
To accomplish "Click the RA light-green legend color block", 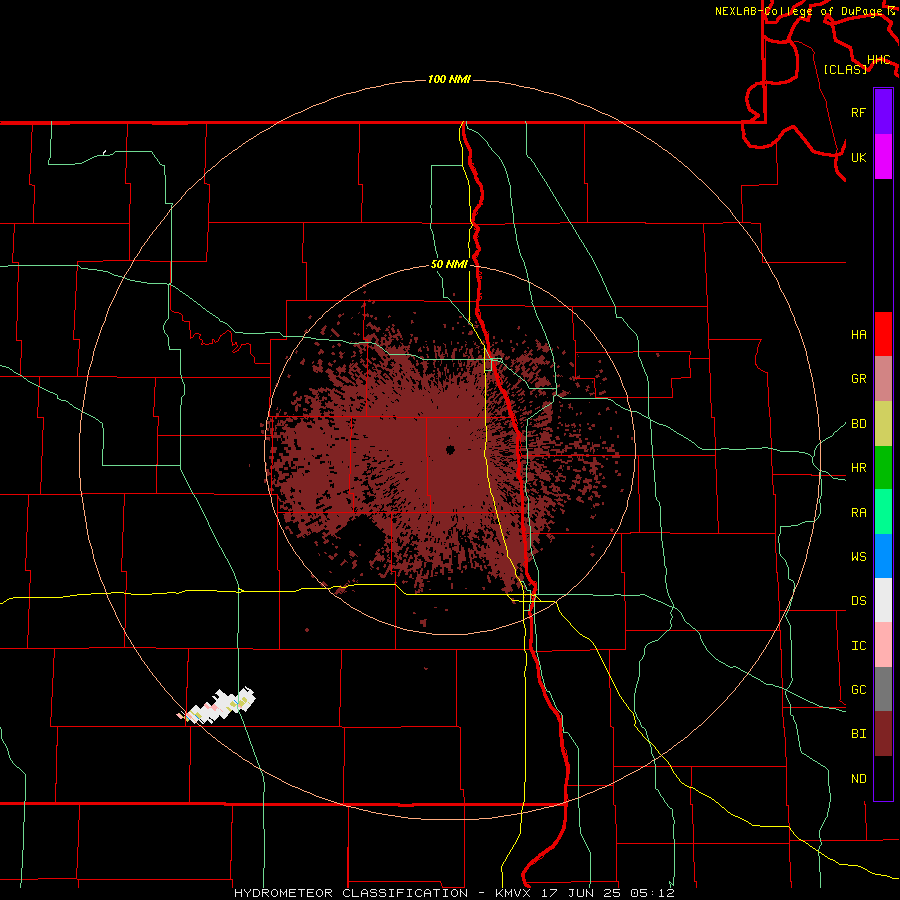I will [883, 512].
